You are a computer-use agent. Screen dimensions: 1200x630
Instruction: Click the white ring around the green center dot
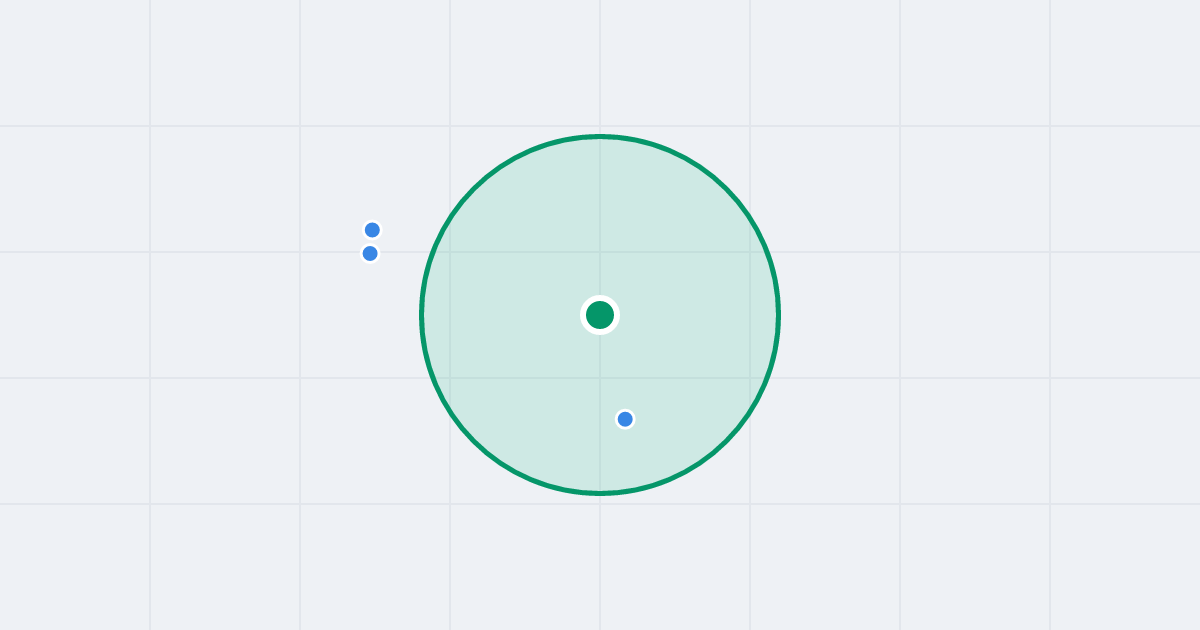(600, 298)
